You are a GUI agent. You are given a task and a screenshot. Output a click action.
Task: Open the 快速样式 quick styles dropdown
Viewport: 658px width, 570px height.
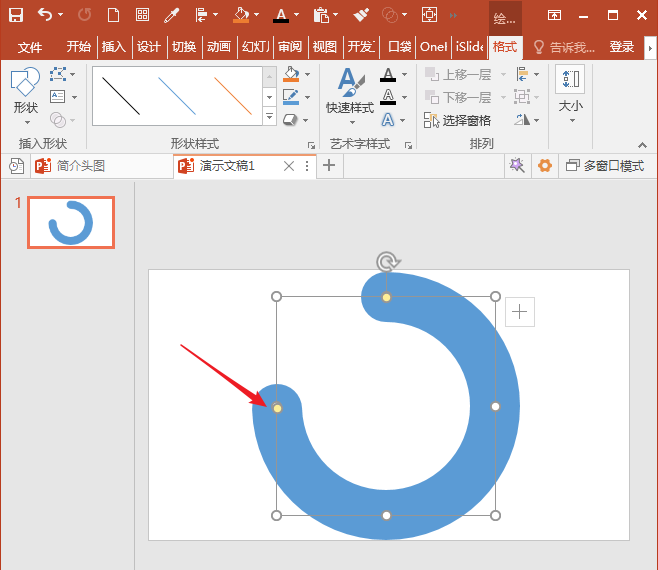click(x=350, y=96)
